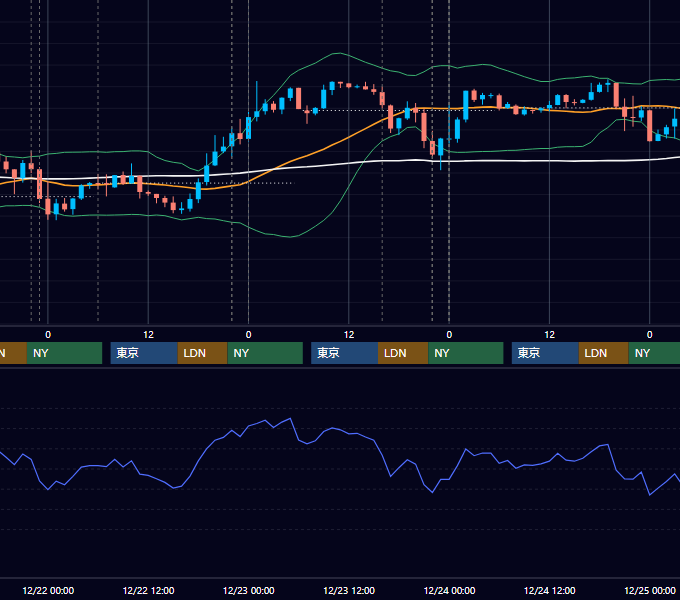Pick the NY session block above 12/24 00:00
The width and height of the screenshot is (680, 600).
(466, 353)
